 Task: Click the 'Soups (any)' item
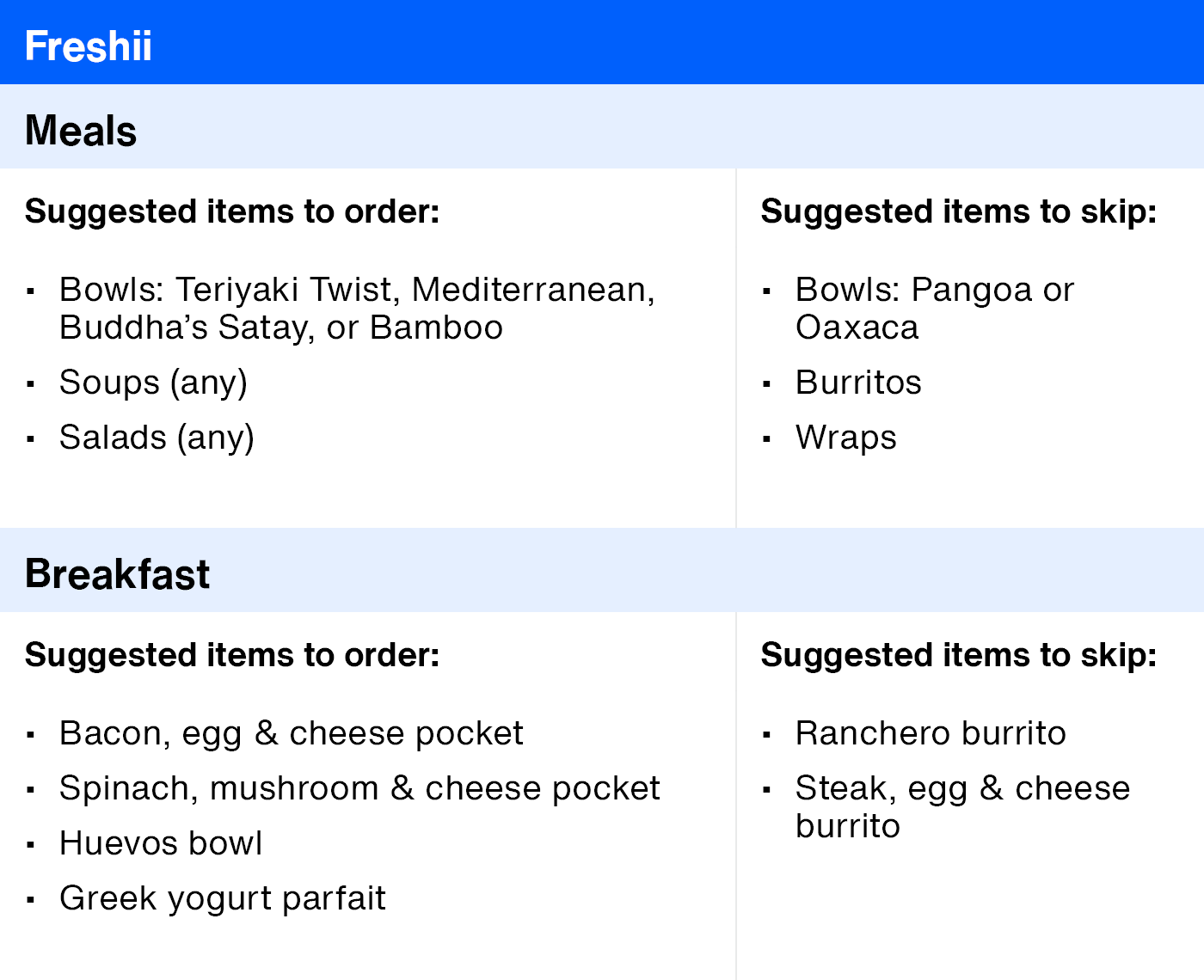click(x=153, y=383)
